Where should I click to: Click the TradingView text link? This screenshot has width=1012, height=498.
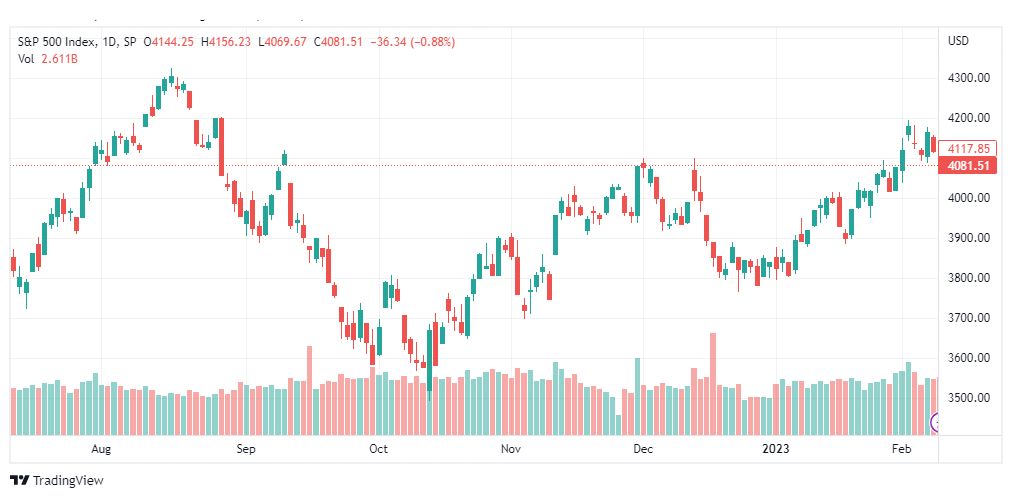tap(68, 481)
